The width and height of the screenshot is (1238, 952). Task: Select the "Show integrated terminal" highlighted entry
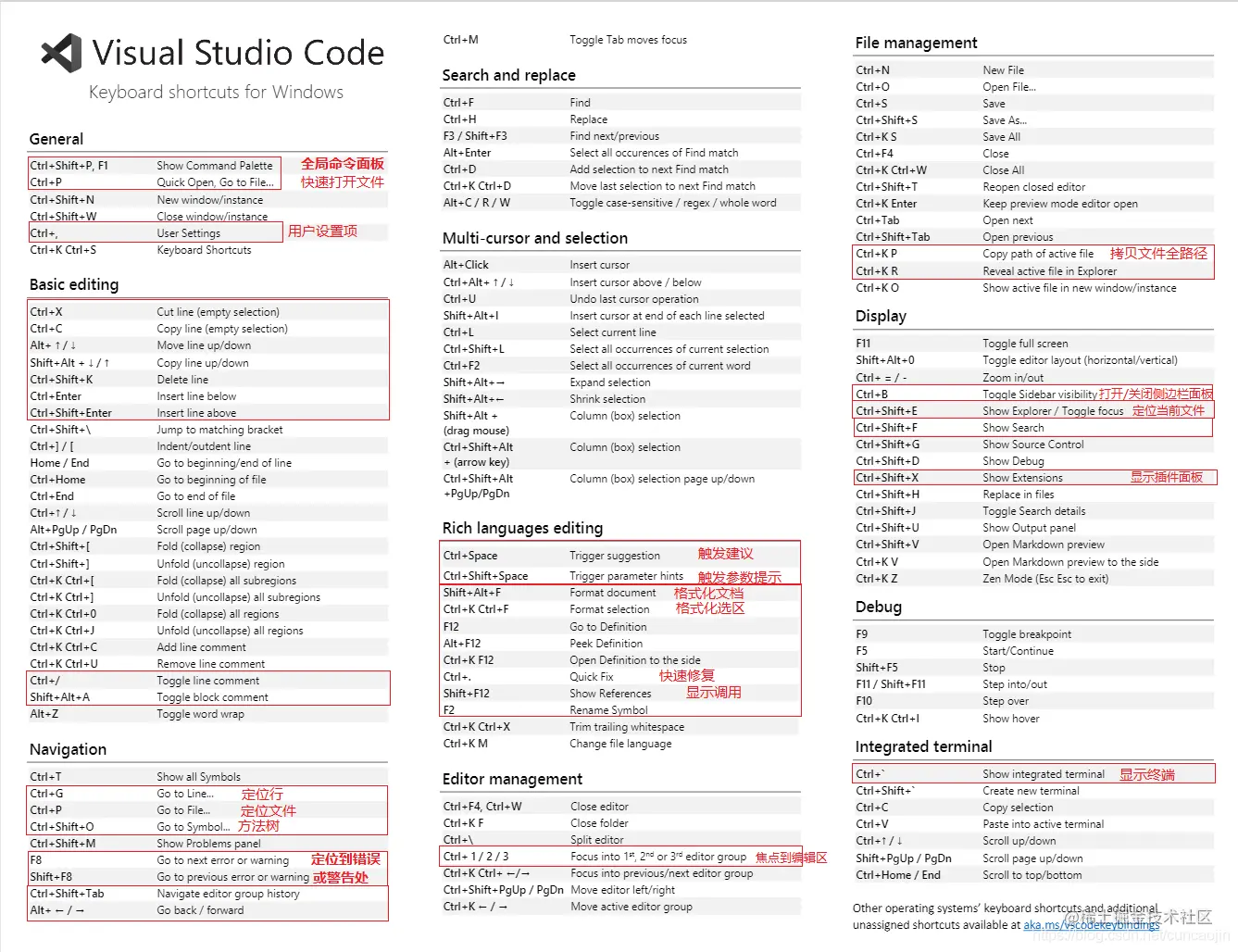[x=1043, y=773]
